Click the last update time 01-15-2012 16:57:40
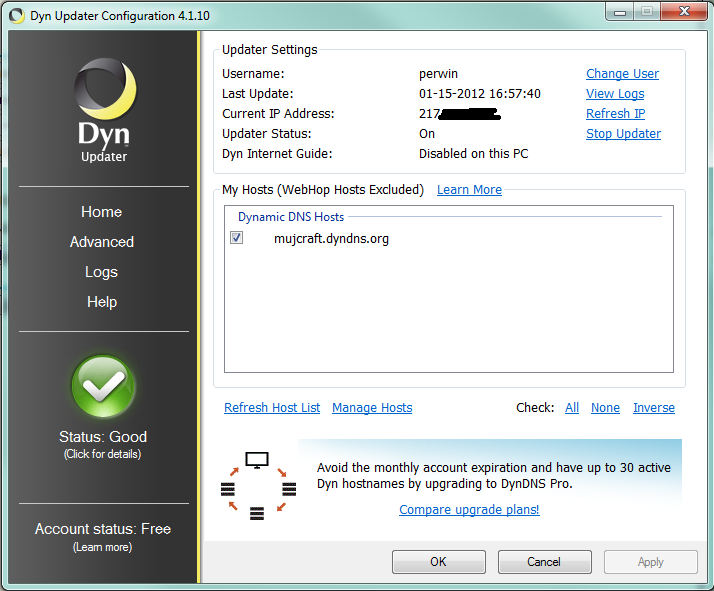This screenshot has height=591, width=714. (480, 94)
